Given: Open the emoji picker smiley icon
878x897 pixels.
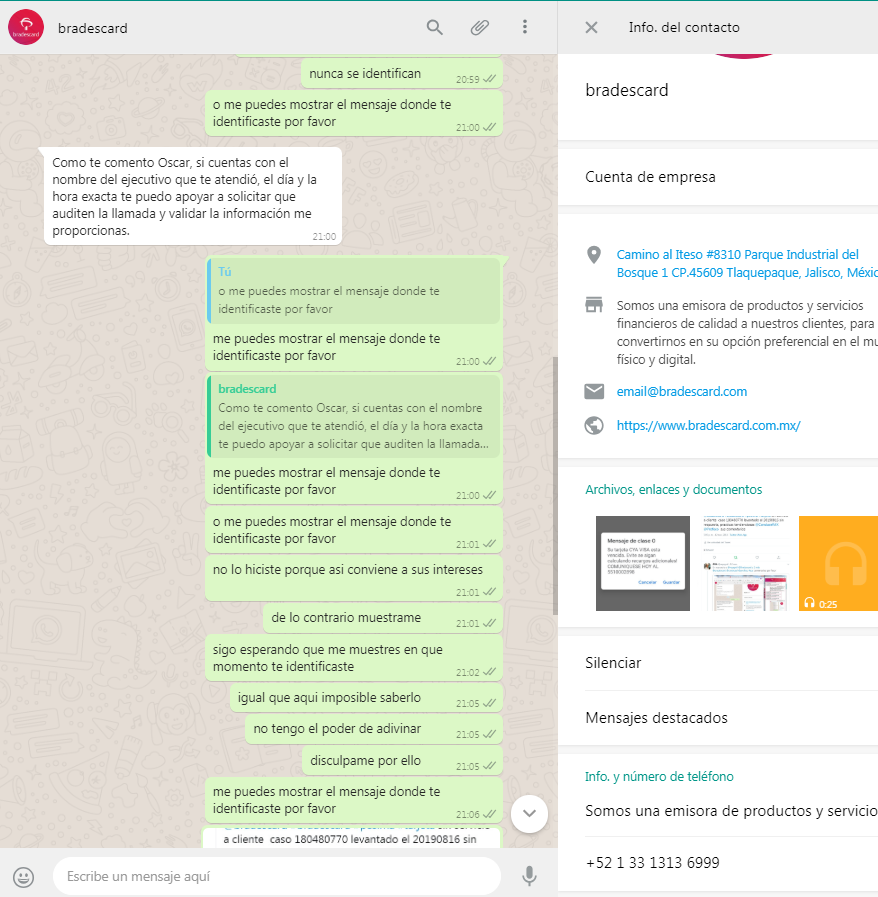Looking at the screenshot, I should pyautogui.click(x=23, y=876).
